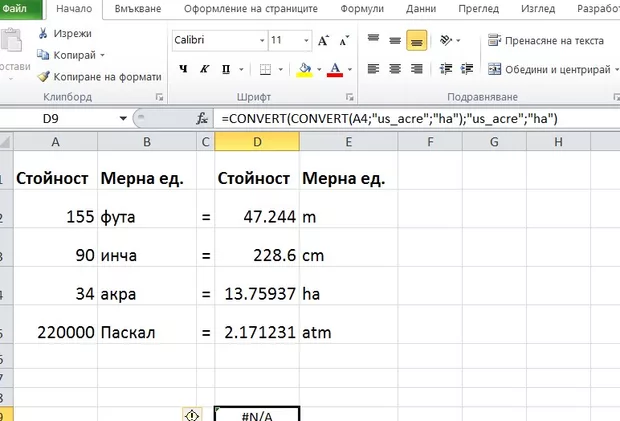
Task: Decrease font size with the small A icon
Action: pyautogui.click(x=344, y=40)
